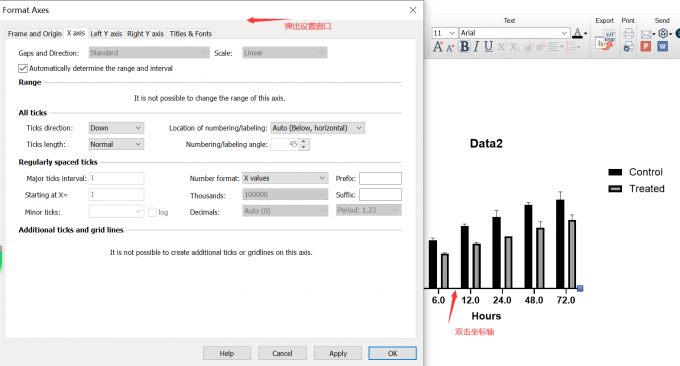Open Gaps and Direction dropdown
Image resolution: width=680 pixels, height=366 pixels.
[149, 53]
